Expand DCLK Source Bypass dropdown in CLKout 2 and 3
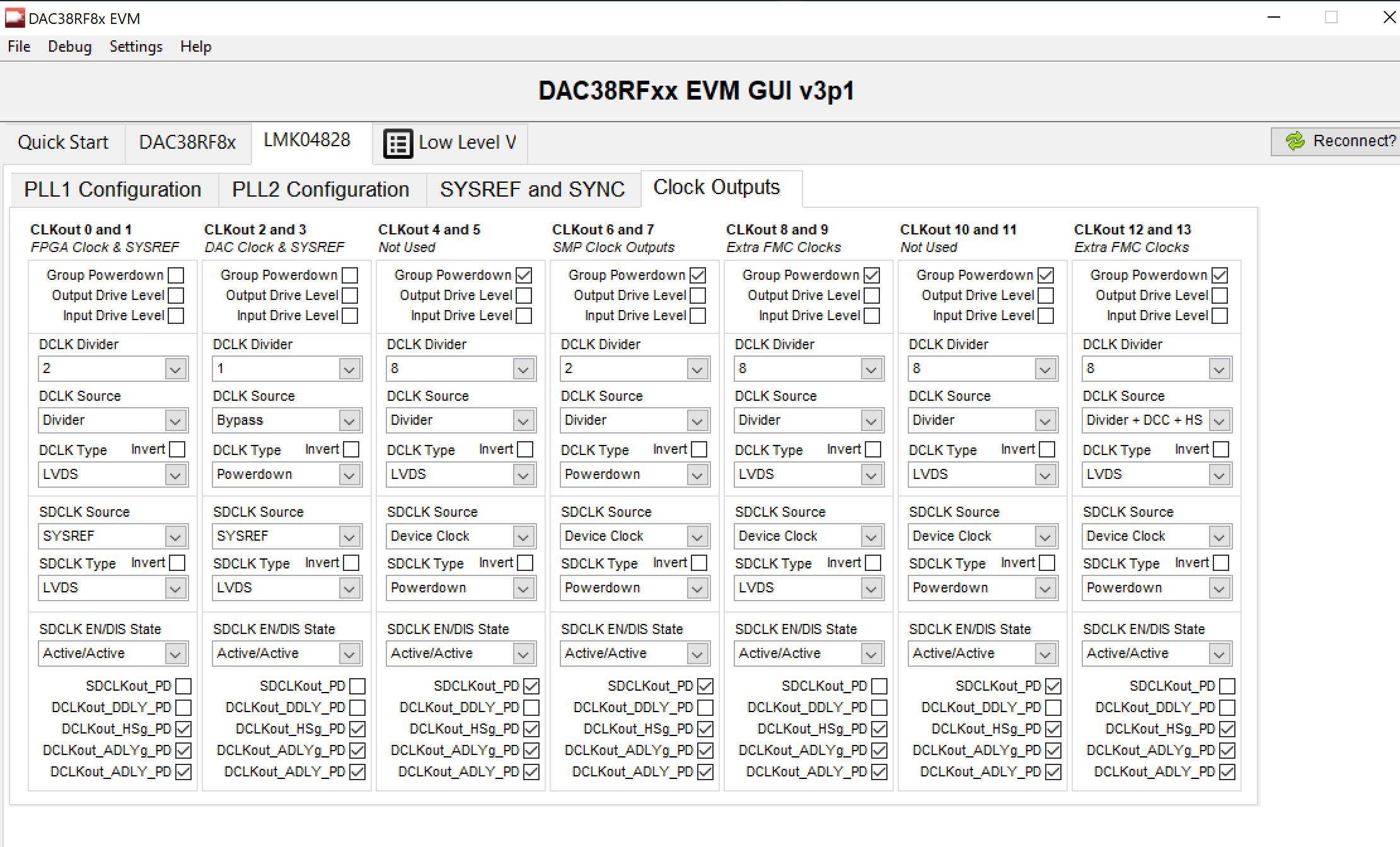 click(x=349, y=421)
